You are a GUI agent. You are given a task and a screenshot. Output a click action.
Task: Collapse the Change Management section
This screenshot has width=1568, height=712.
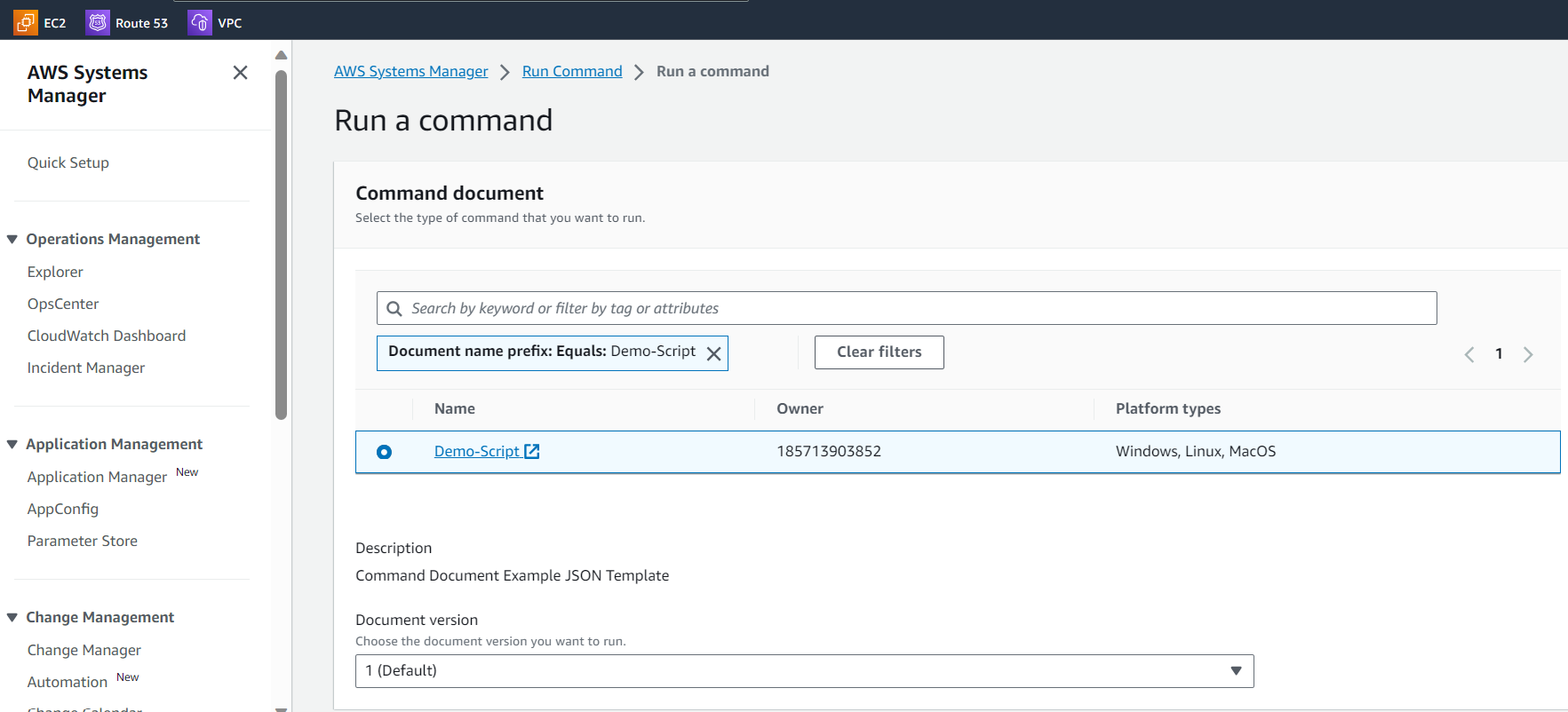pos(12,618)
